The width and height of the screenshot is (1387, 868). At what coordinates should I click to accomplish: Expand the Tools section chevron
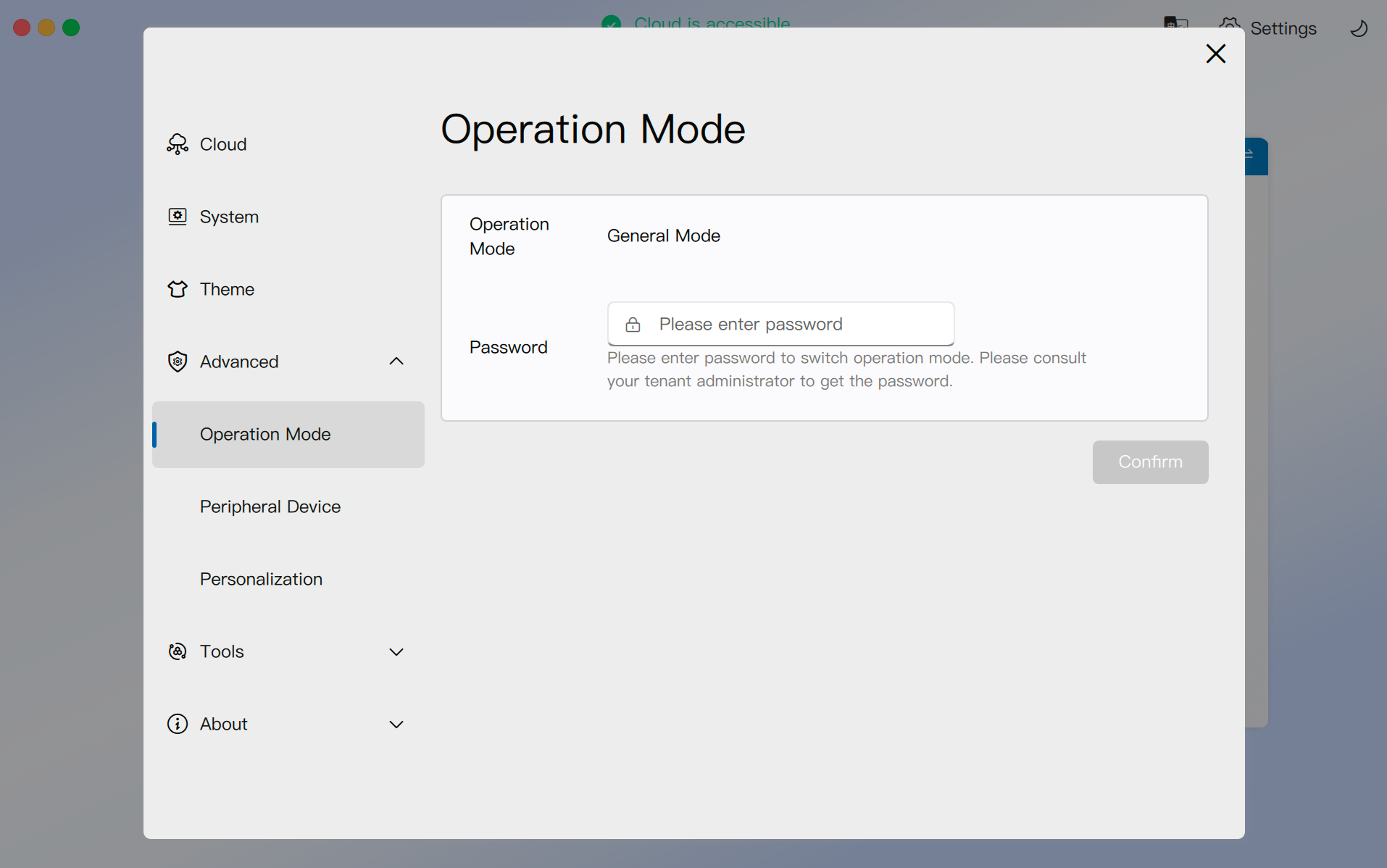[396, 652]
